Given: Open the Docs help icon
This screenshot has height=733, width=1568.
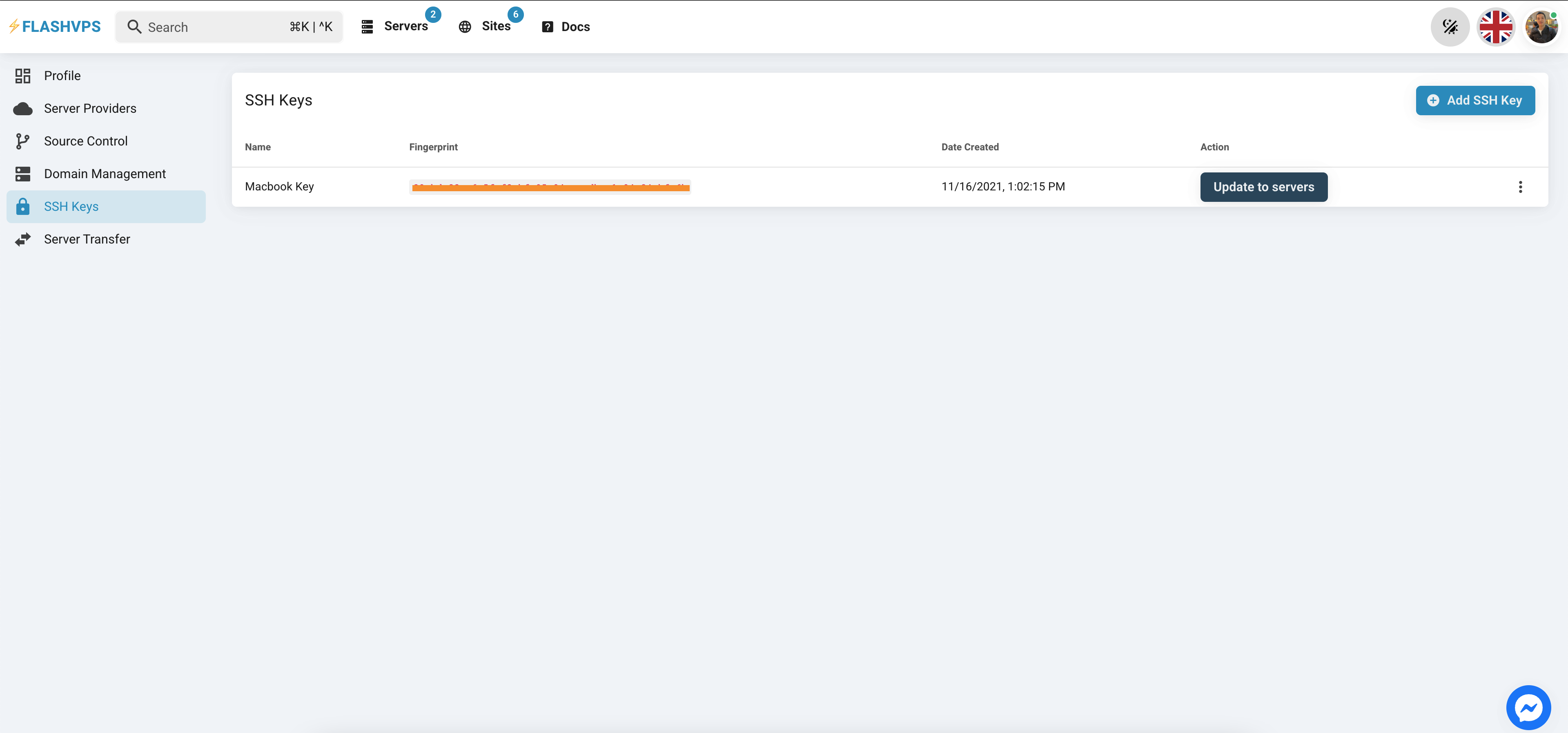Looking at the screenshot, I should point(547,26).
